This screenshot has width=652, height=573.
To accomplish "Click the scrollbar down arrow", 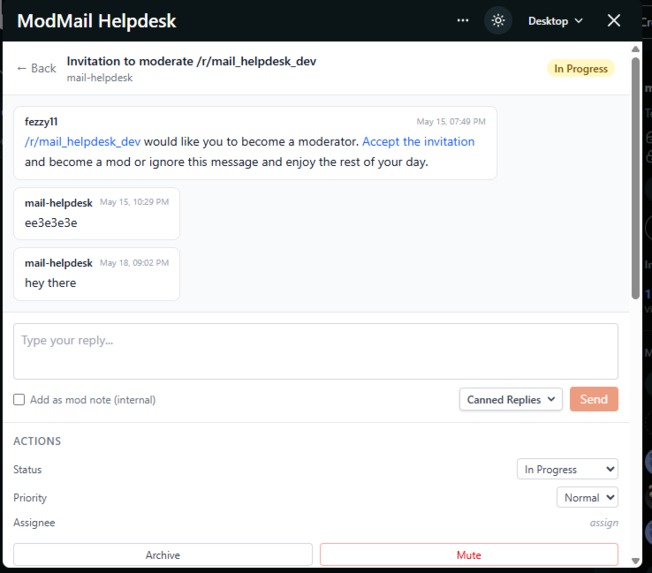I will tap(635, 561).
